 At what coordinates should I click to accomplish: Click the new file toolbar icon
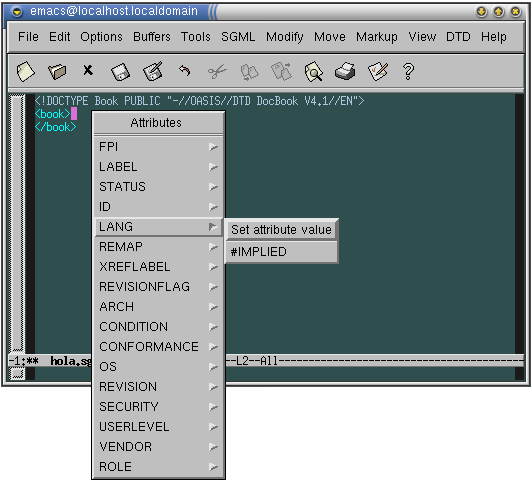25,72
